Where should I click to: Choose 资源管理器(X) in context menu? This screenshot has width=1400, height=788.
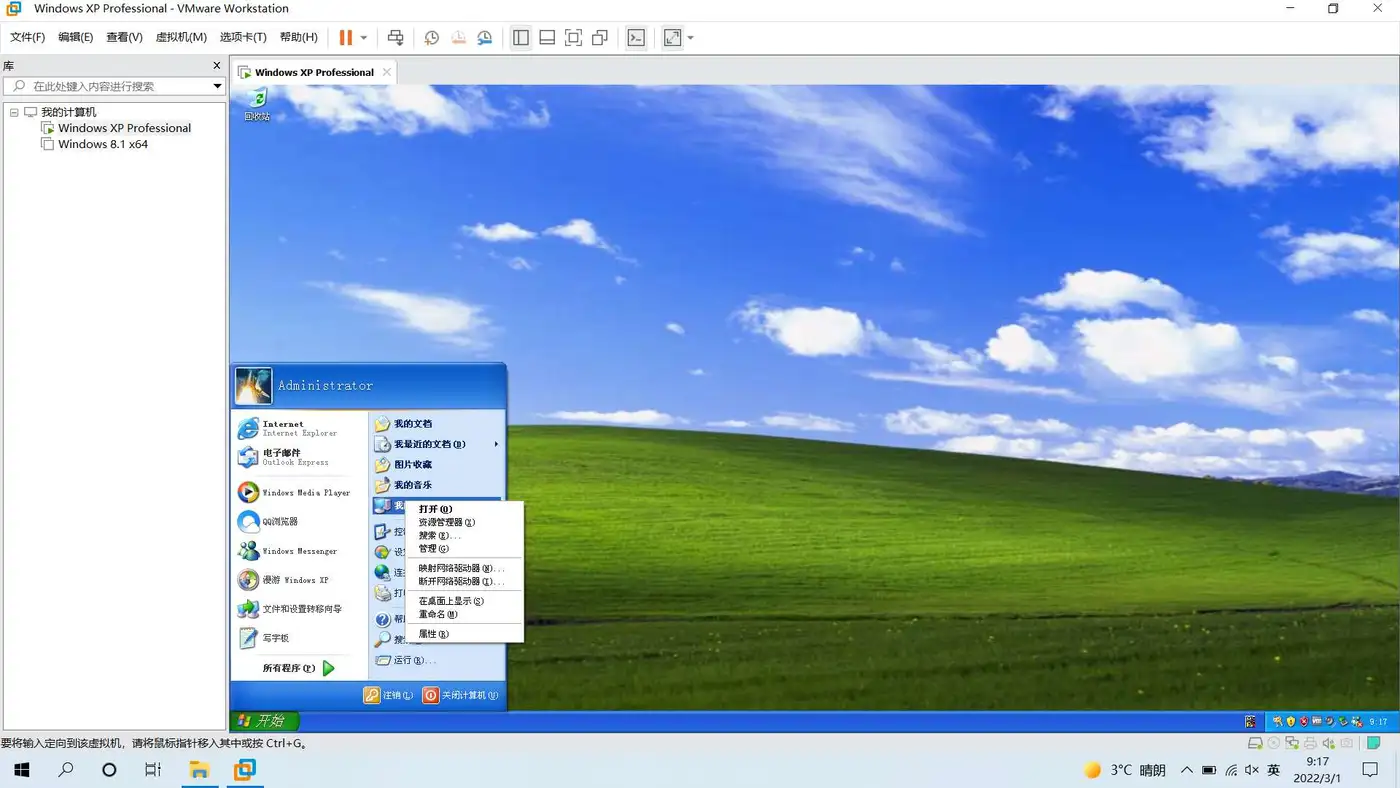465,522
